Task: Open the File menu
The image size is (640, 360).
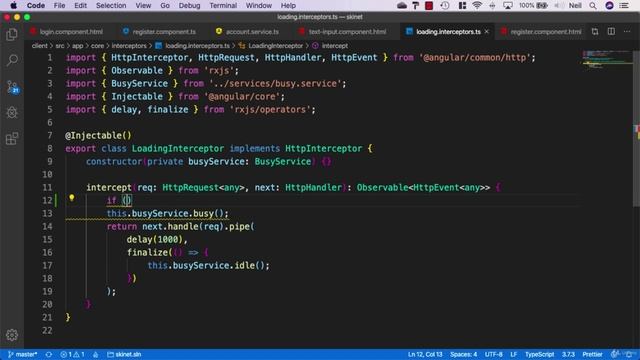Action: pos(59,5)
